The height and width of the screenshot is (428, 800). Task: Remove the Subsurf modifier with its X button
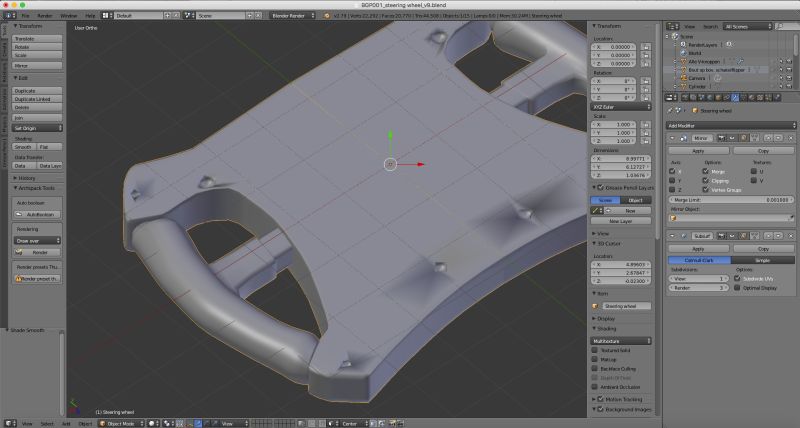click(791, 236)
